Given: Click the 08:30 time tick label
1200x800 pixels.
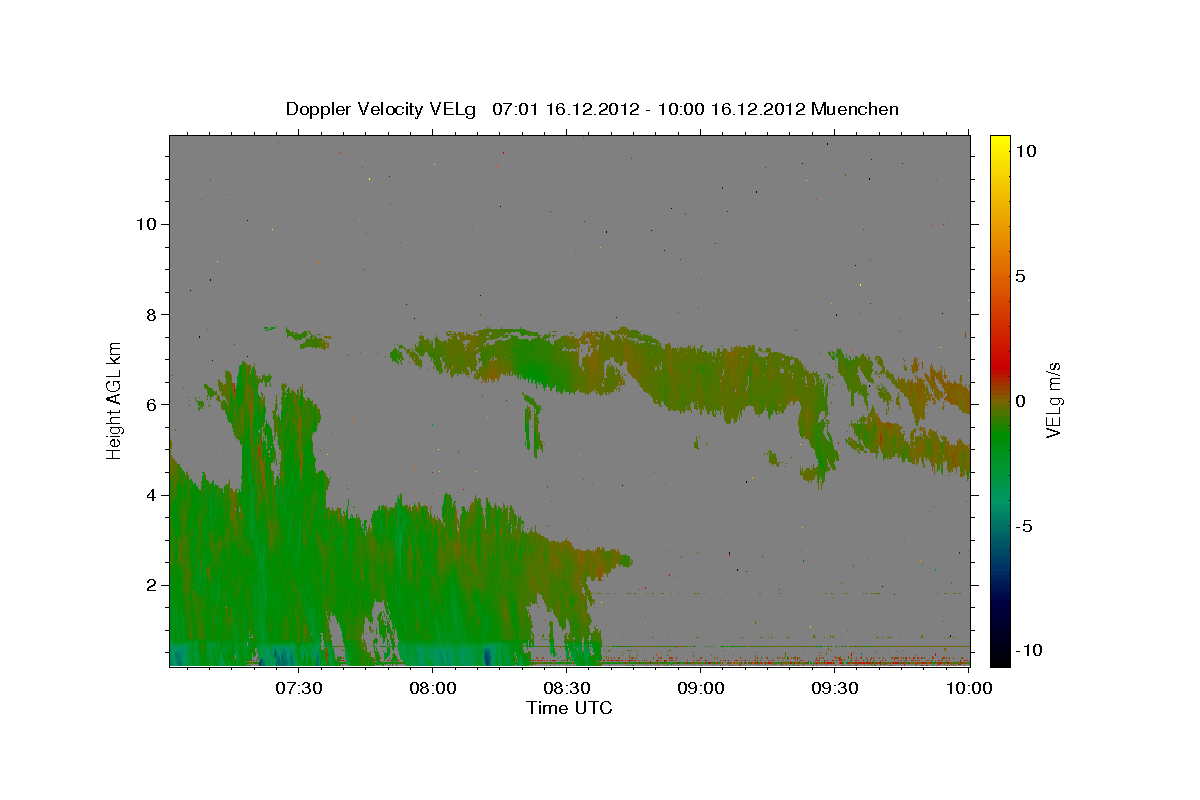Looking at the screenshot, I should click(x=567, y=688).
